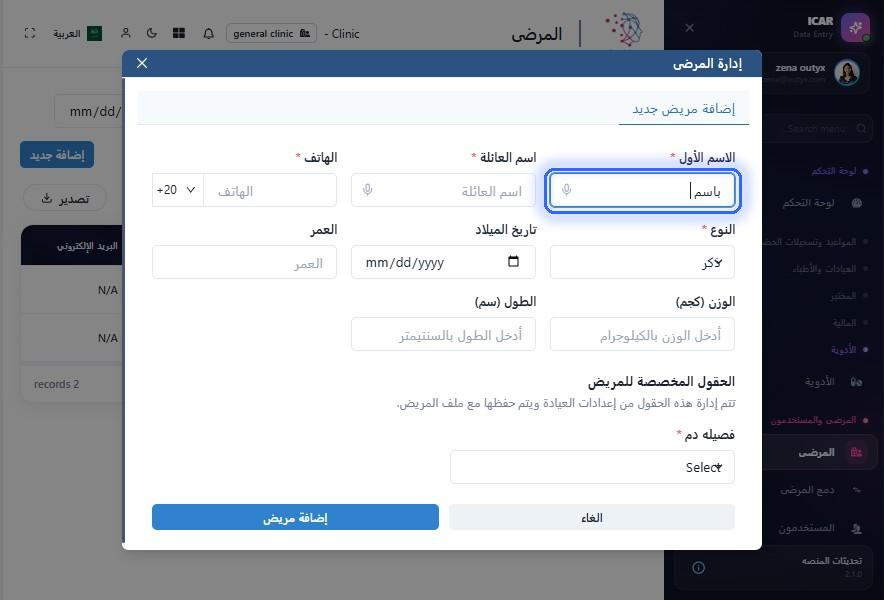This screenshot has width=884, height=600.
Task: Toggle dark mode moon icon
Action: (x=152, y=33)
